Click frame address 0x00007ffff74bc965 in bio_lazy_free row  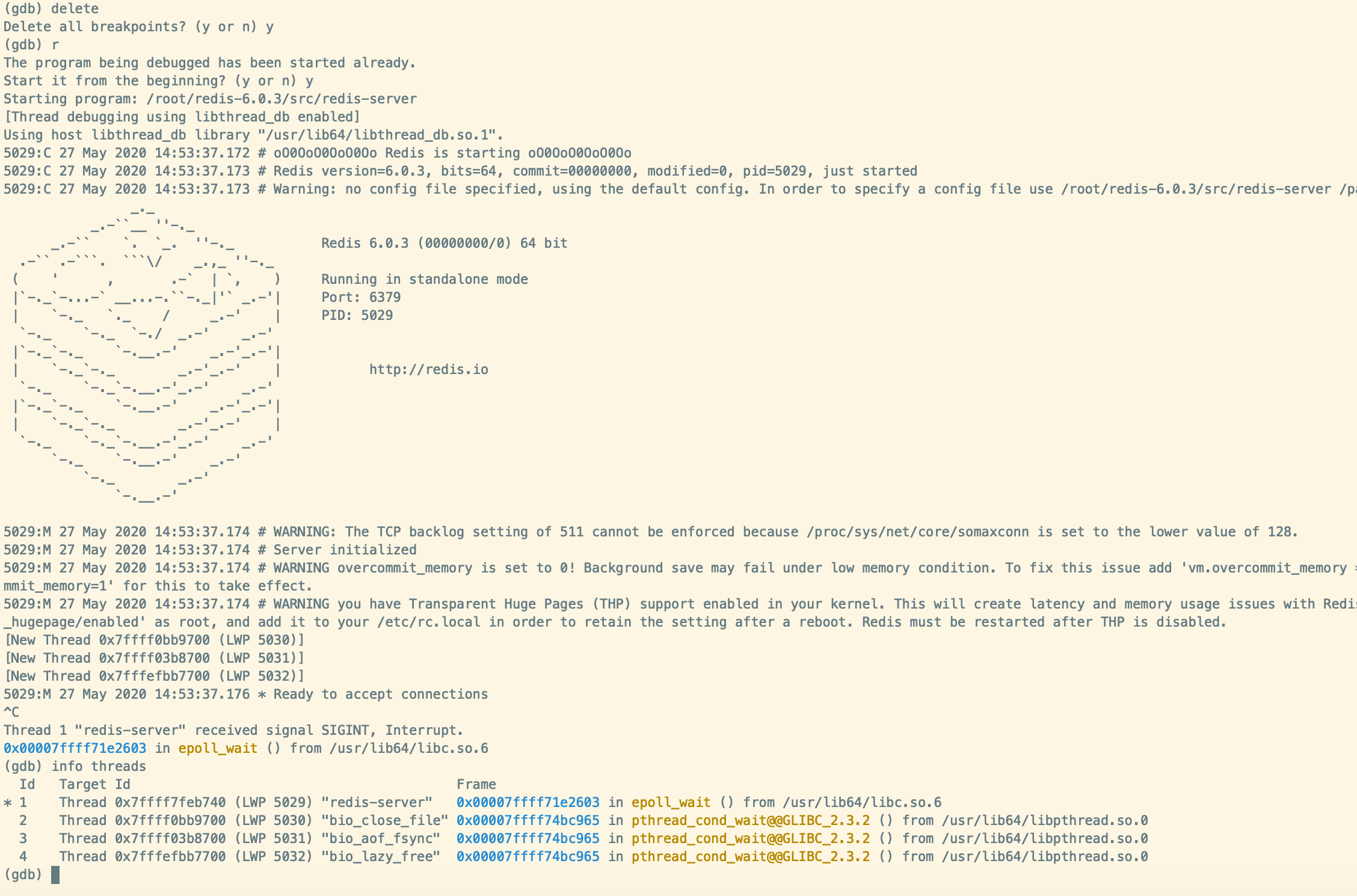pyautogui.click(x=528, y=857)
